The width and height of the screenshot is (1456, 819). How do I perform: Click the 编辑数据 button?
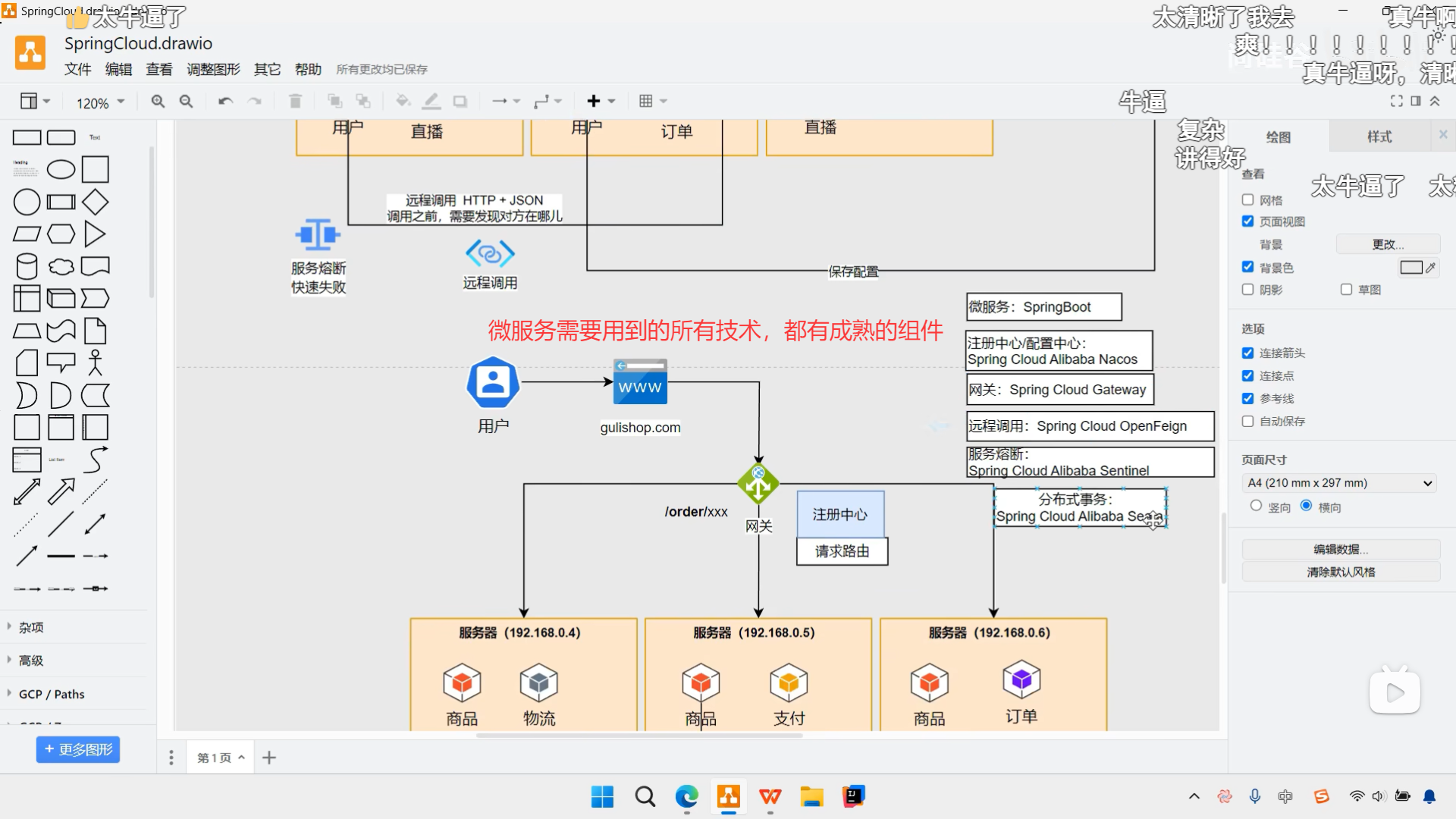1340,548
